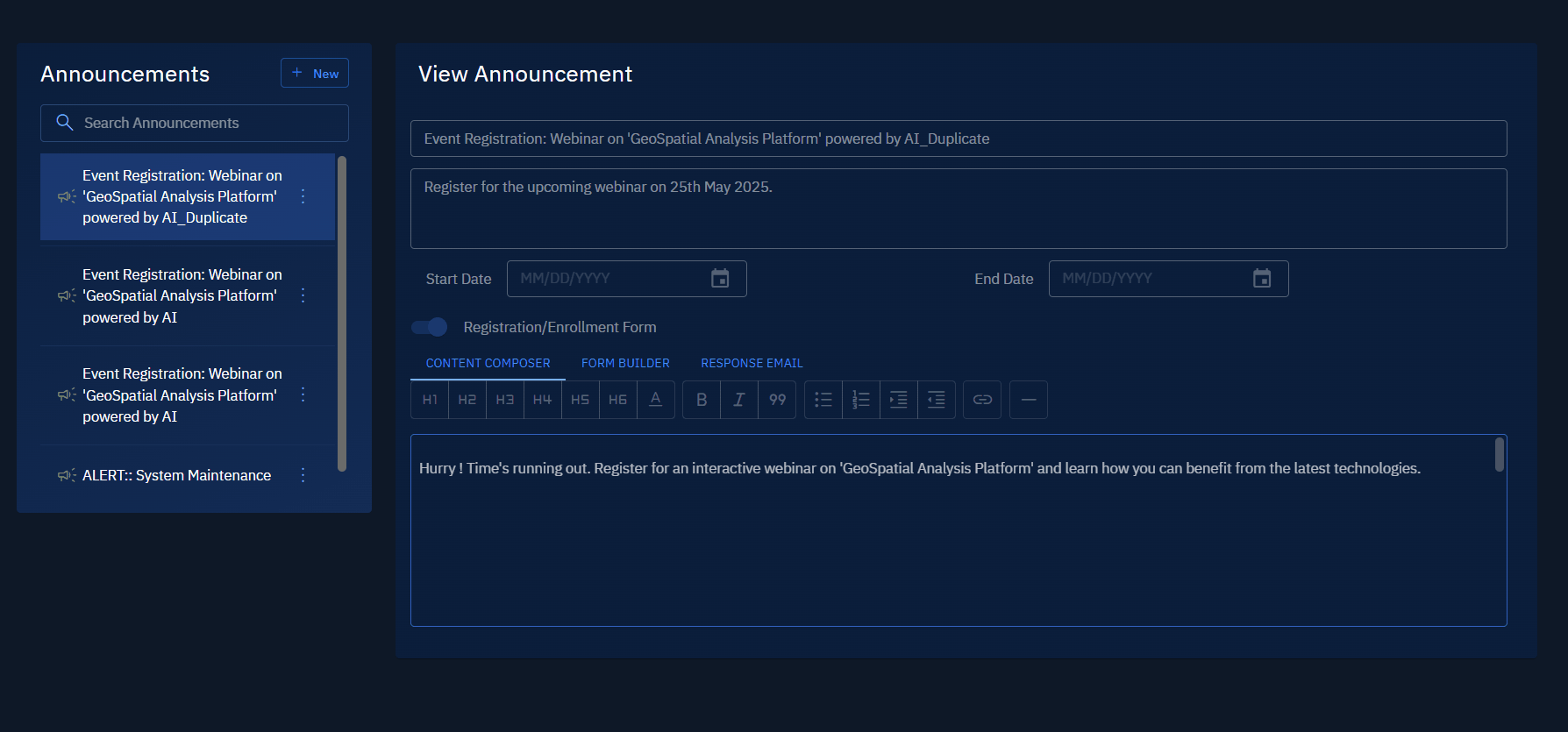
Task: Click the announcements list scrollbar
Action: coord(342,313)
